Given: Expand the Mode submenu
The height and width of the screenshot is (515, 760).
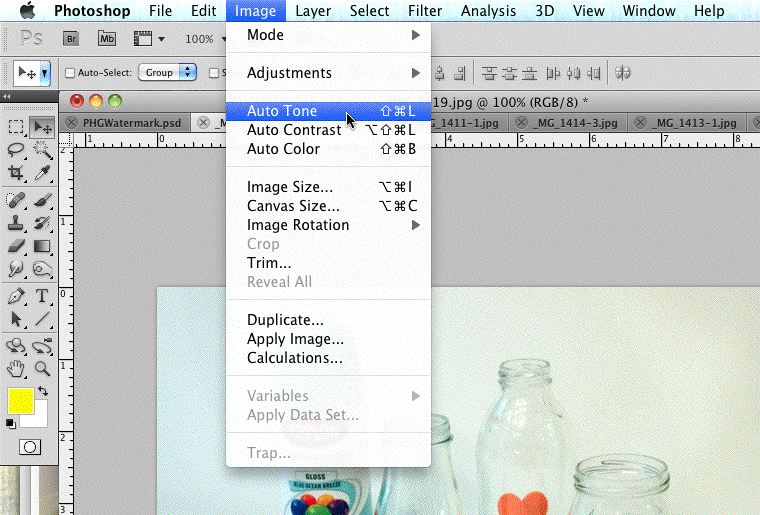Looking at the screenshot, I should click(329, 35).
